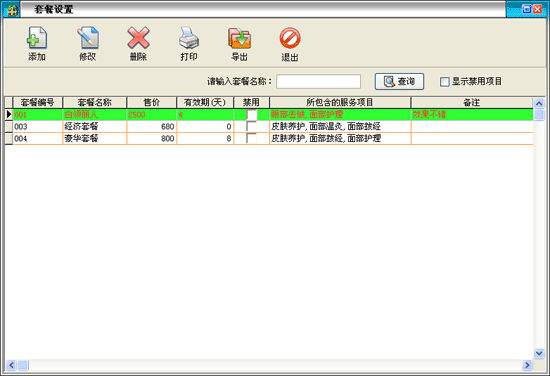Click the vertical scrollbar up arrow
Screen dimensions: 550x376
click(x=539, y=103)
